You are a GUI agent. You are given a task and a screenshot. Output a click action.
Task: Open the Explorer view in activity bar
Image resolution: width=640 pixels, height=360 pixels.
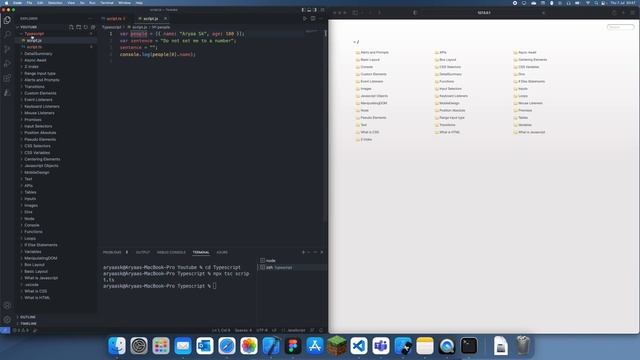coord(7,20)
